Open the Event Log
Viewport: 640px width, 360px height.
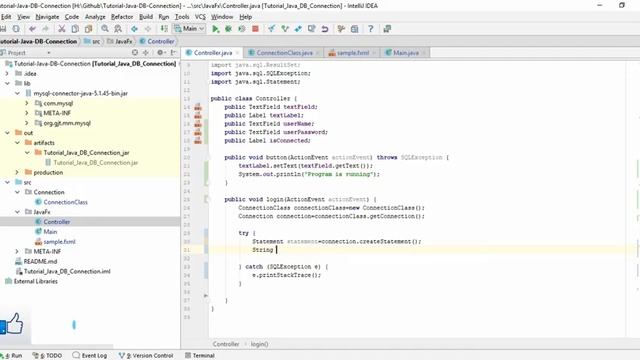pyautogui.click(x=90, y=356)
